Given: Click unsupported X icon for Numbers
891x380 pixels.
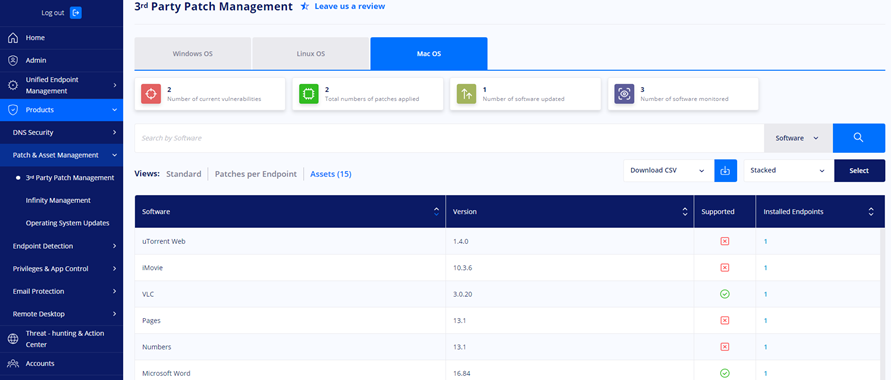Looking at the screenshot, I should coord(725,347).
